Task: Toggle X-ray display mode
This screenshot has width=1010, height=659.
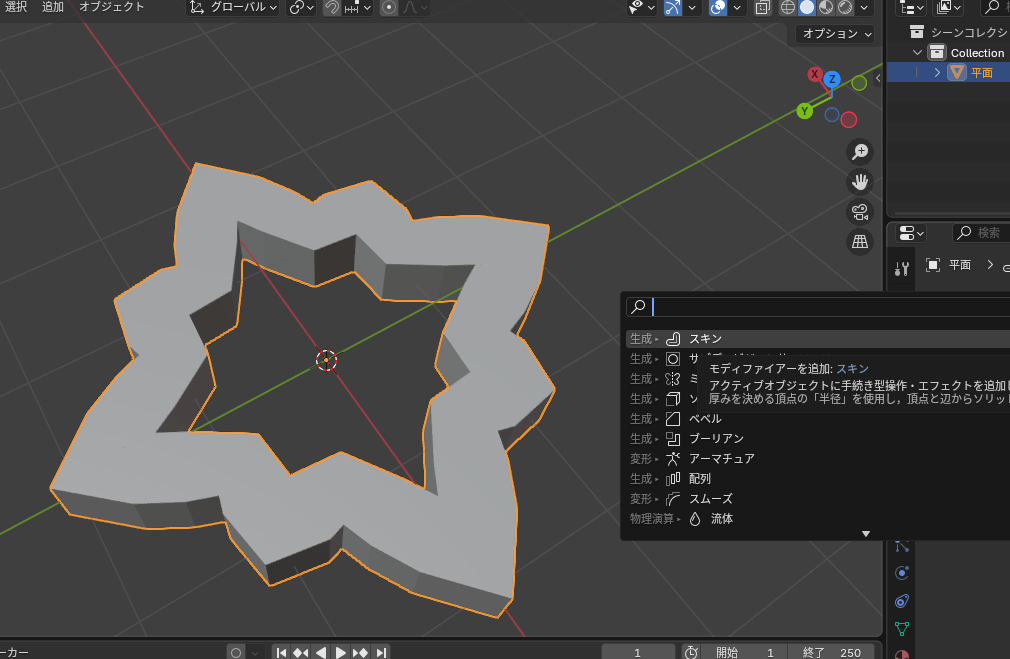Action: click(x=763, y=7)
